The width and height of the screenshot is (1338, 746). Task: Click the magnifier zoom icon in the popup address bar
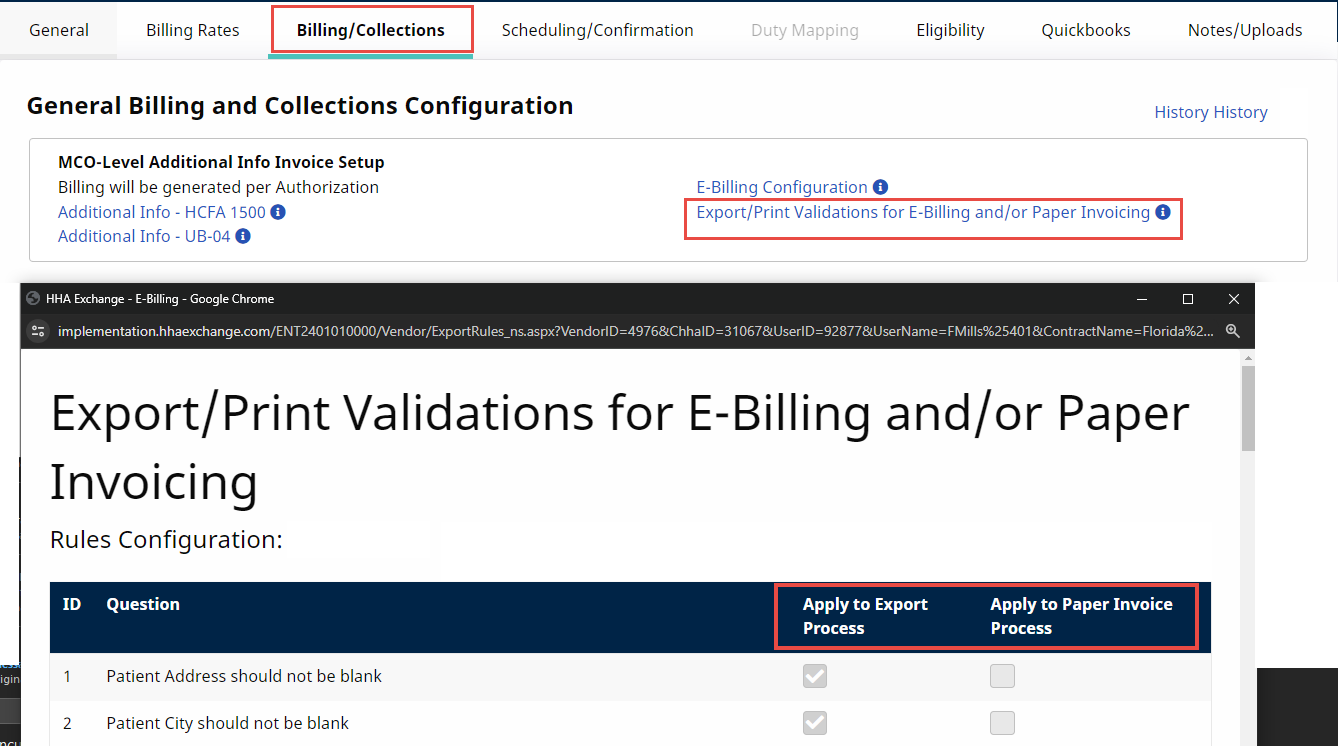click(1233, 330)
